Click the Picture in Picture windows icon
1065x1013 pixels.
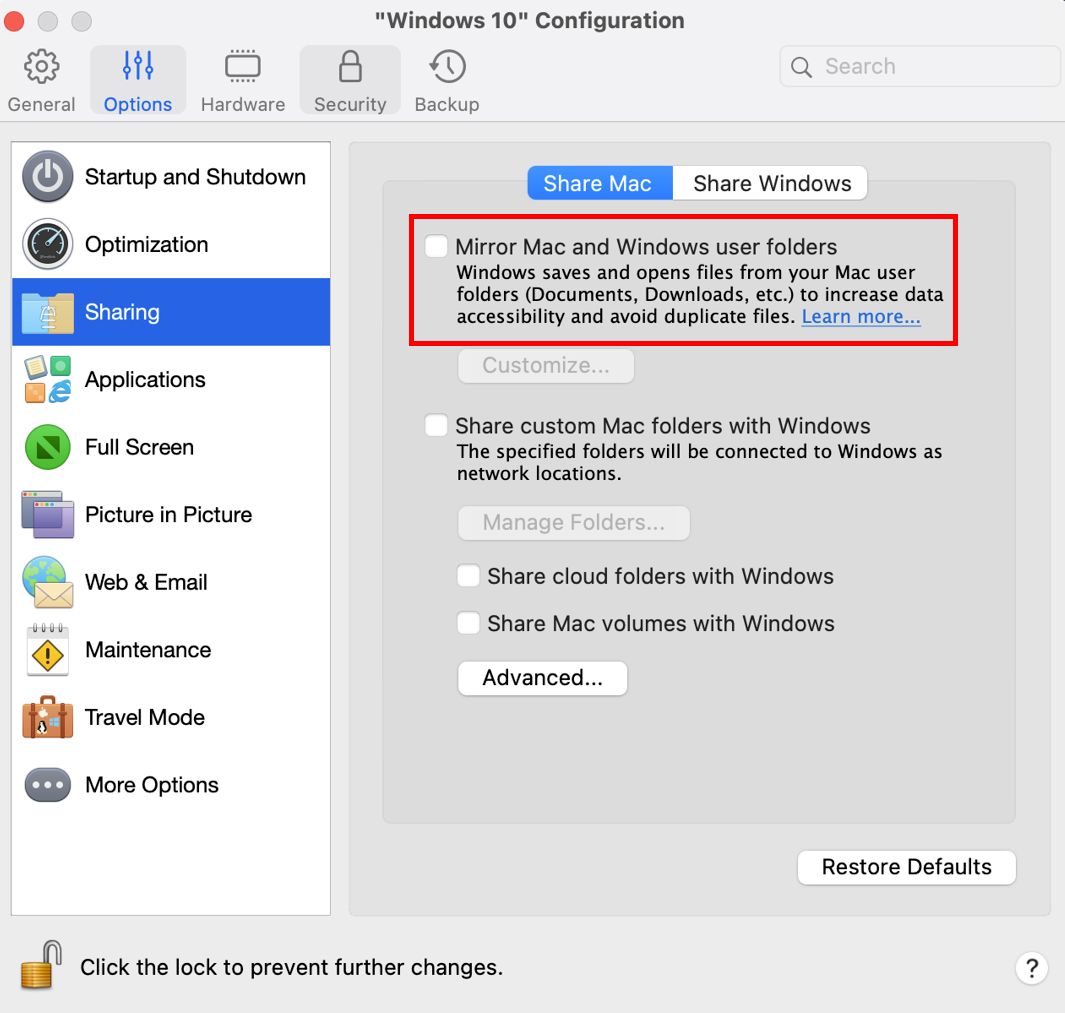[x=48, y=514]
